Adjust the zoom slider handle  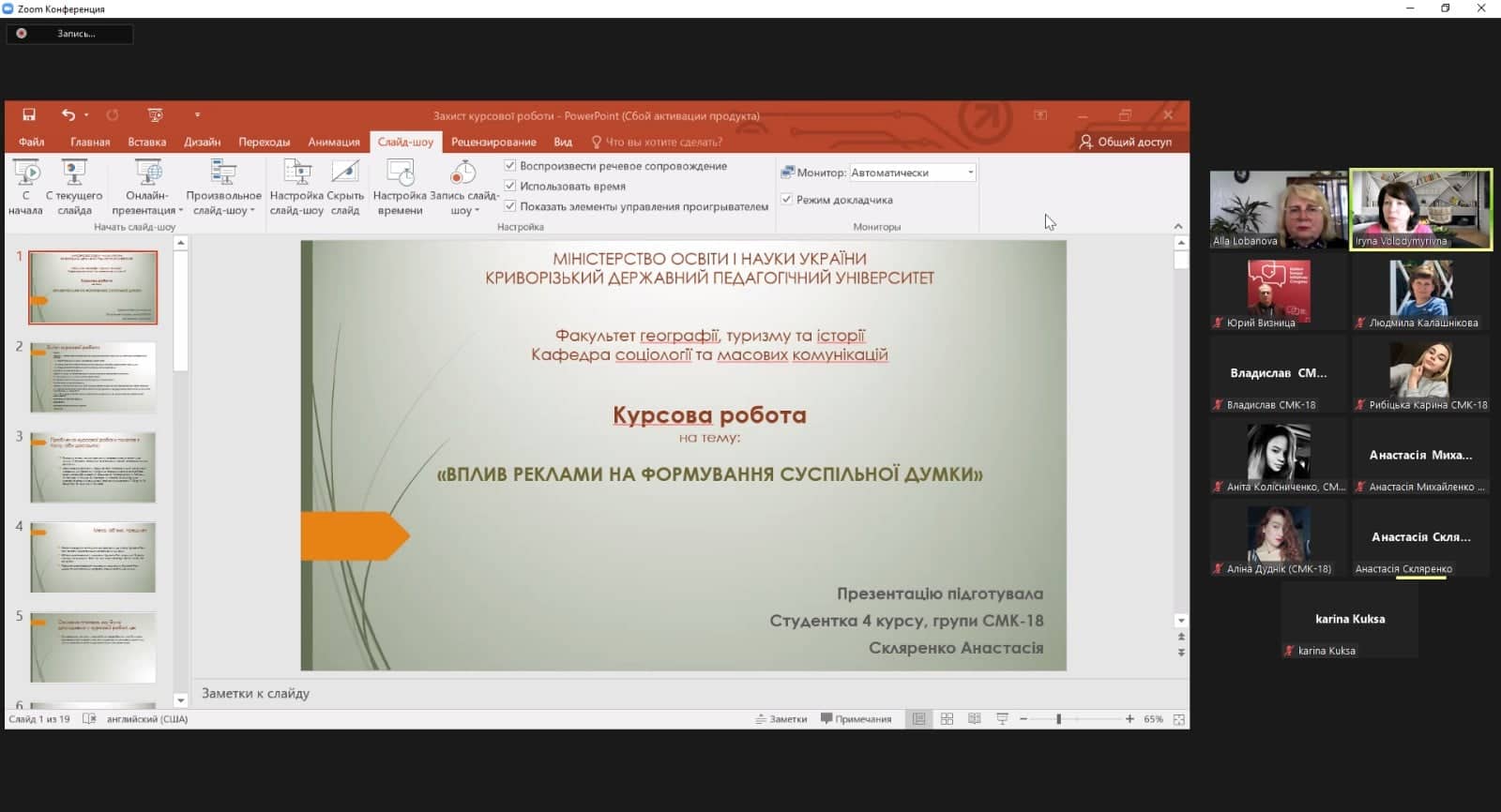click(x=1058, y=719)
